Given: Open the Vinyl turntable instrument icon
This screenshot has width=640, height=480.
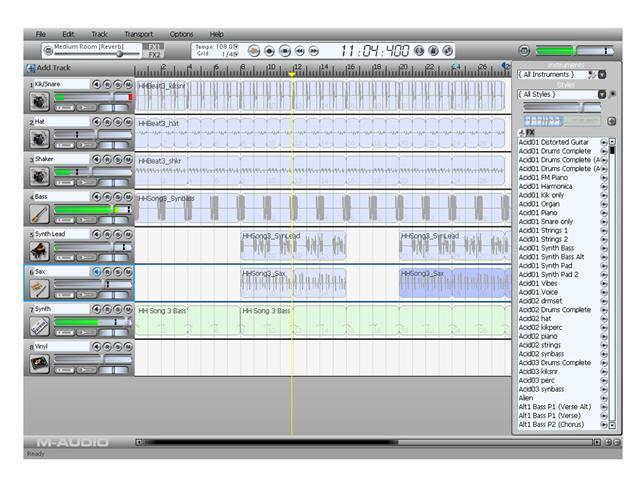Looking at the screenshot, I should [39, 362].
